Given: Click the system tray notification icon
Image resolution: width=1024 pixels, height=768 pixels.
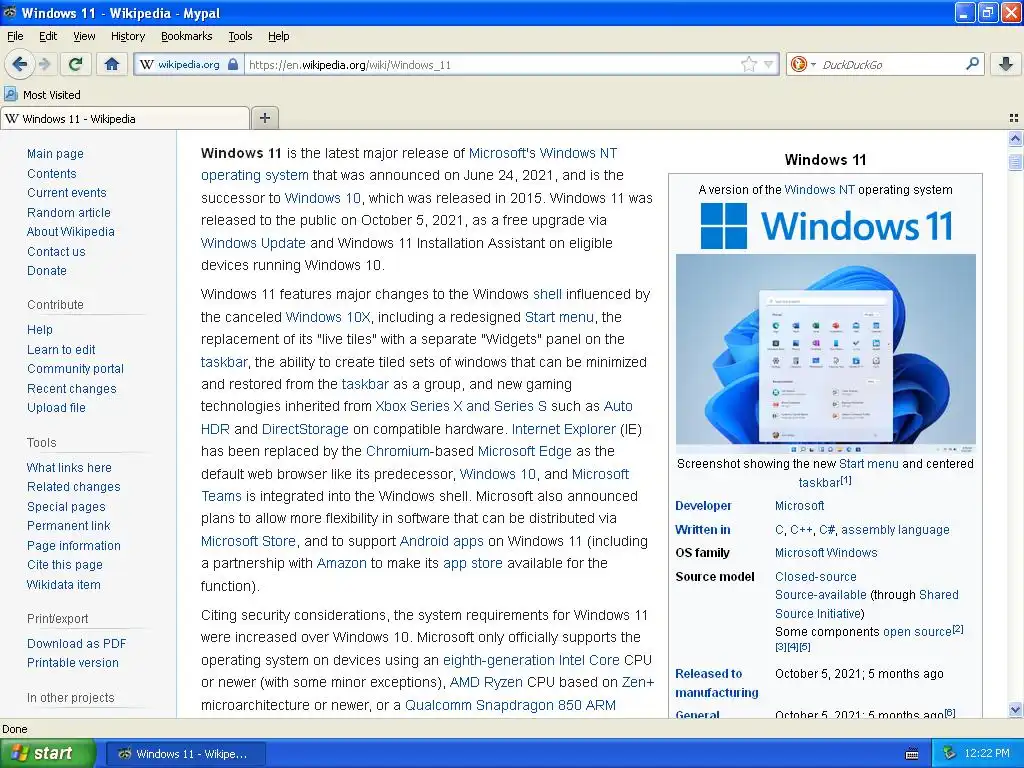Looking at the screenshot, I should click(949, 753).
